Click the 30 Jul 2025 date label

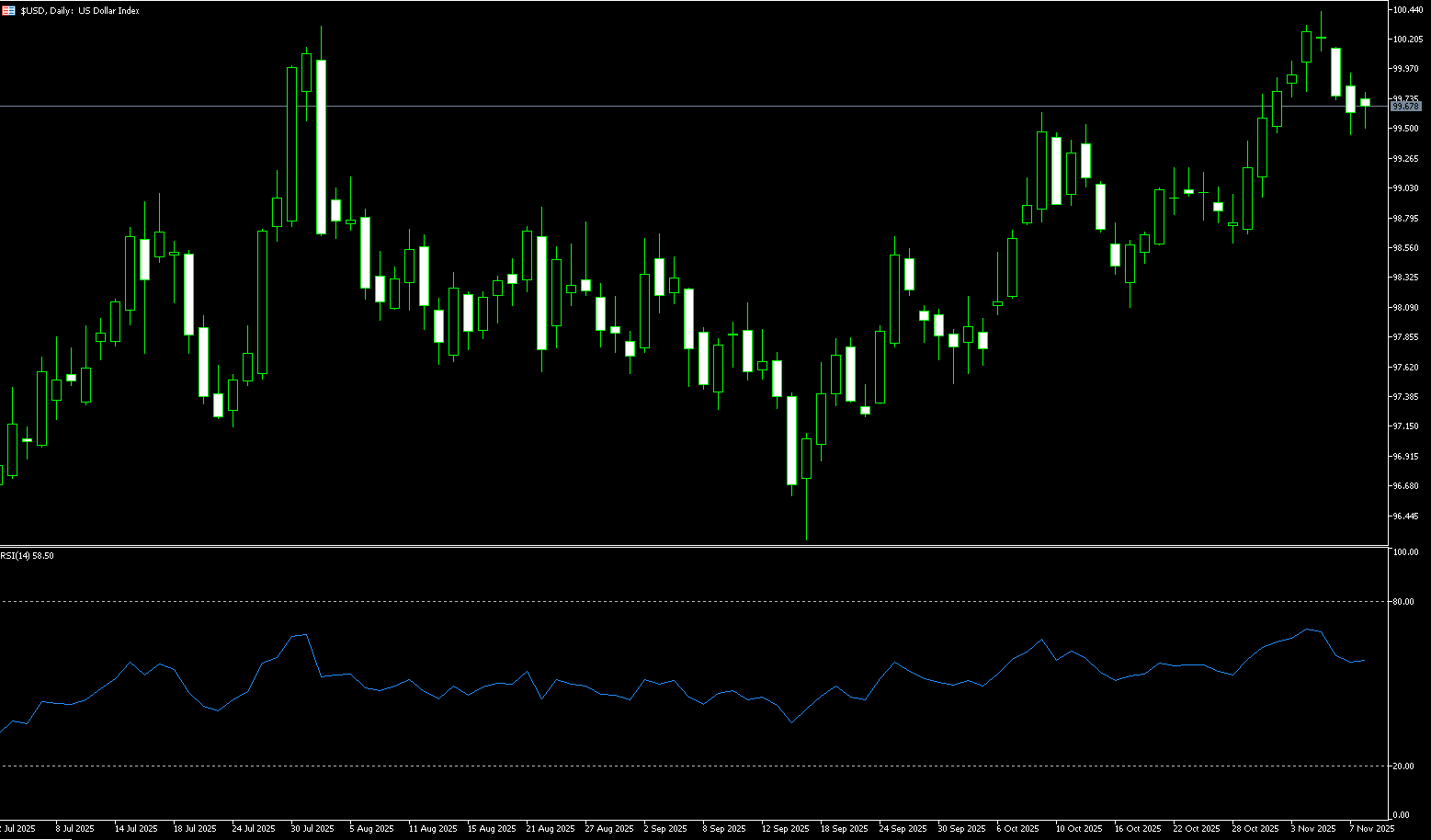(x=312, y=829)
